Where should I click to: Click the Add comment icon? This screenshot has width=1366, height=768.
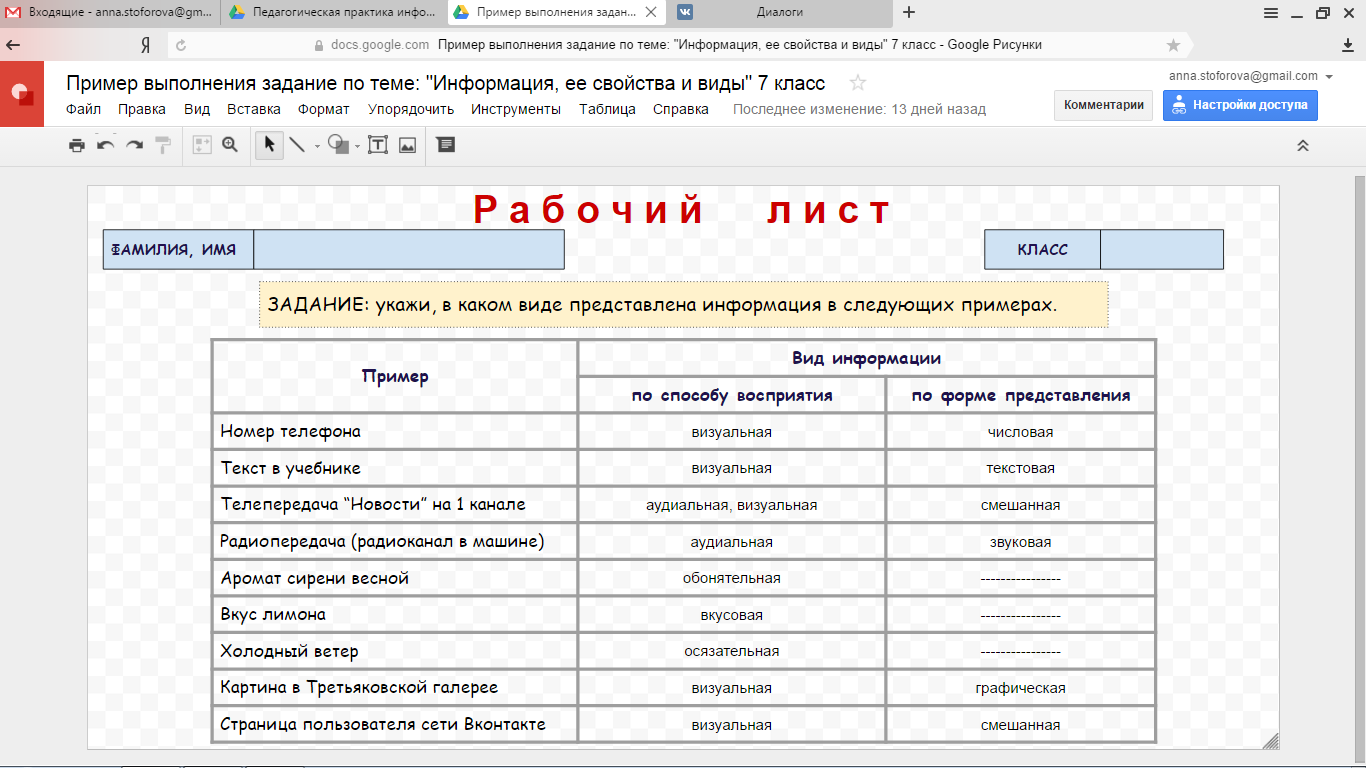pyautogui.click(x=446, y=145)
